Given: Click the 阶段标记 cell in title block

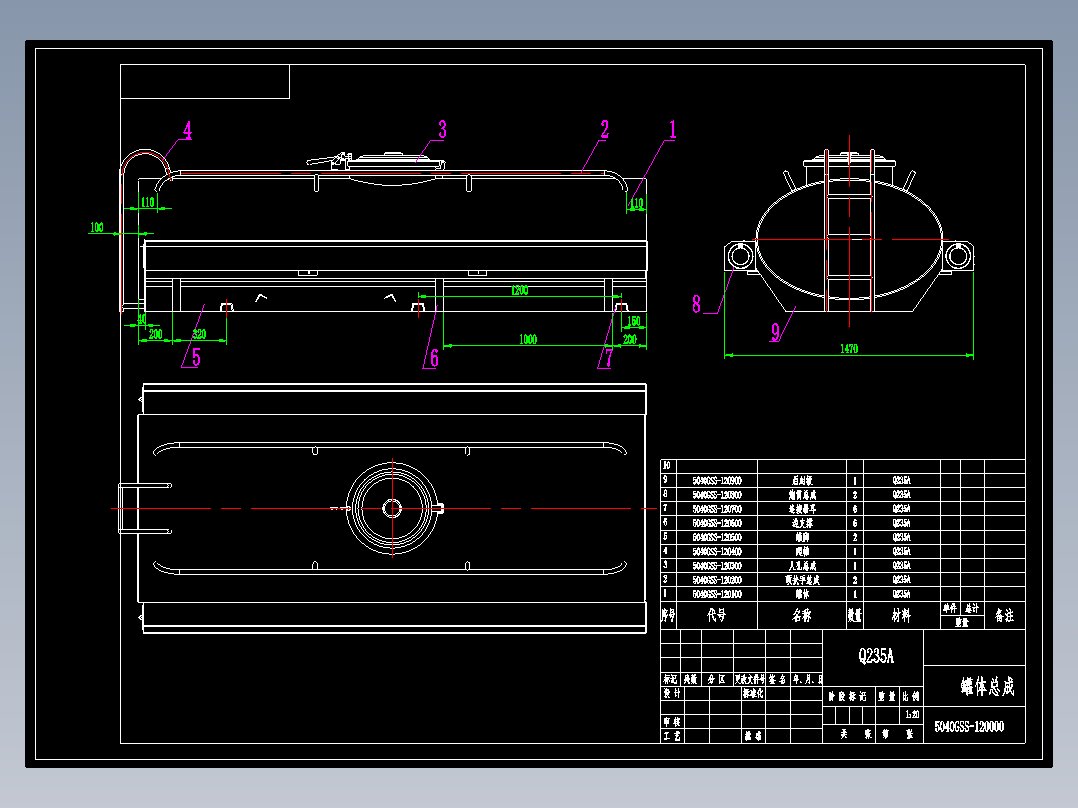Looking at the screenshot, I should (848, 696).
